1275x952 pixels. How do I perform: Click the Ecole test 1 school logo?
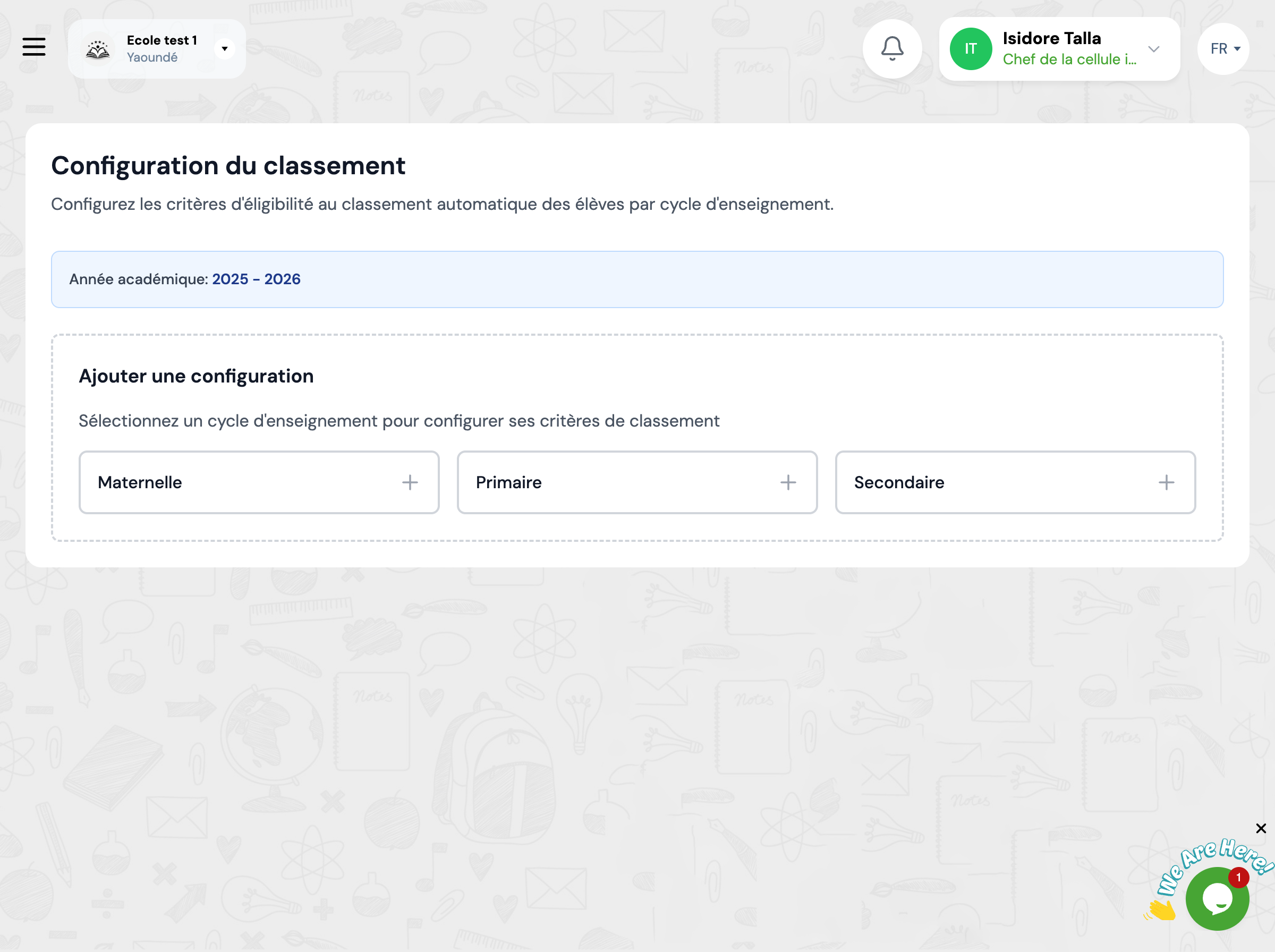(98, 48)
